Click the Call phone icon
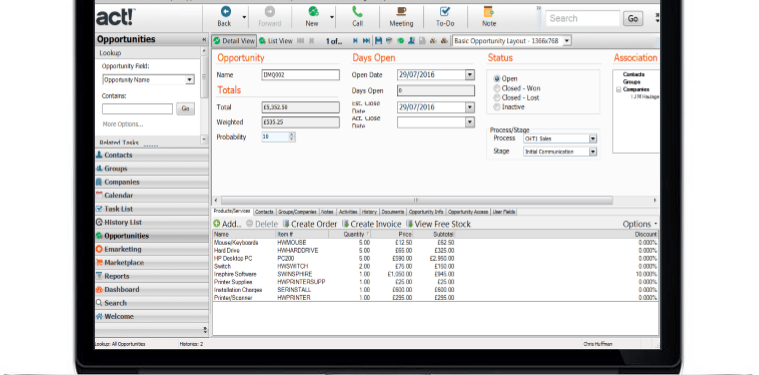Viewport: 759px width, 375px height. (x=357, y=12)
